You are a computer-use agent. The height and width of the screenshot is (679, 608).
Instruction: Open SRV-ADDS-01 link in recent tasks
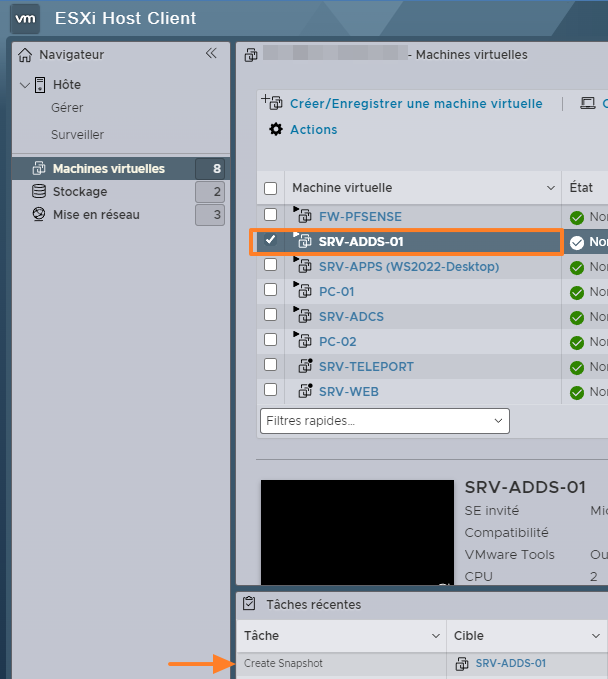coord(511,663)
